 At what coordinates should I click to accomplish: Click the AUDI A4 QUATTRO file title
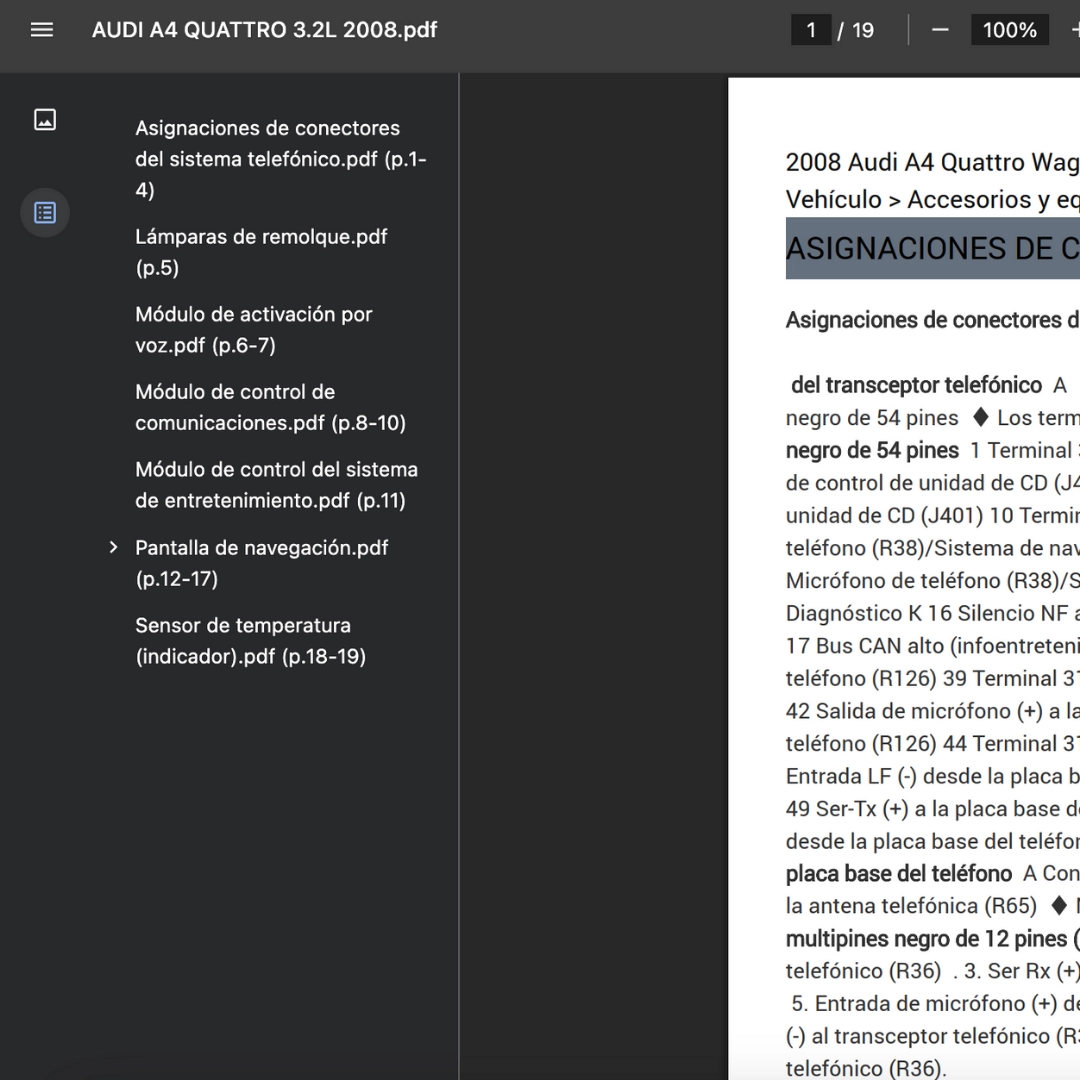(264, 30)
